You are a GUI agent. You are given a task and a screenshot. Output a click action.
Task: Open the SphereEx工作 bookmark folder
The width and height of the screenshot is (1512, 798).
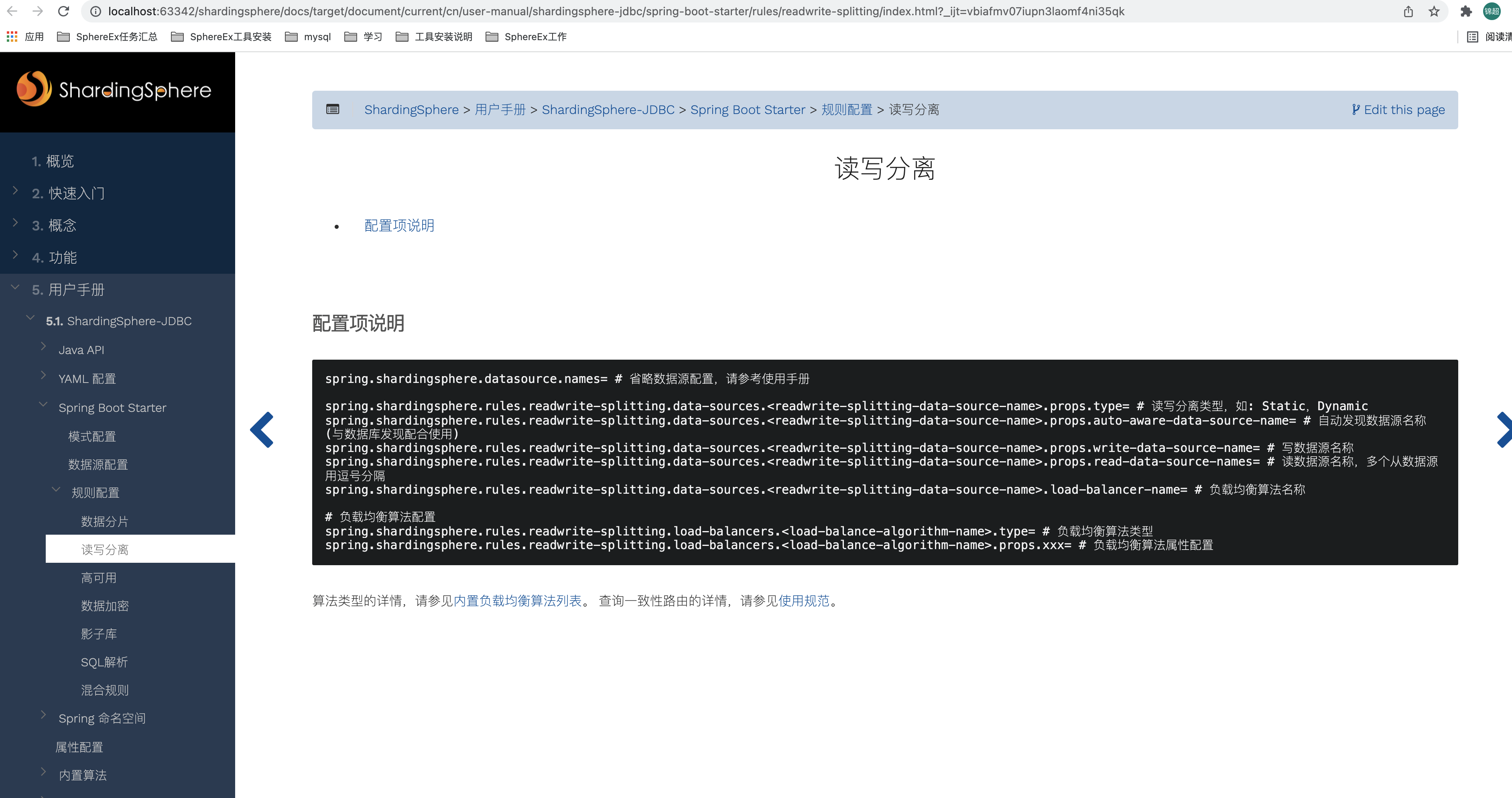526,37
